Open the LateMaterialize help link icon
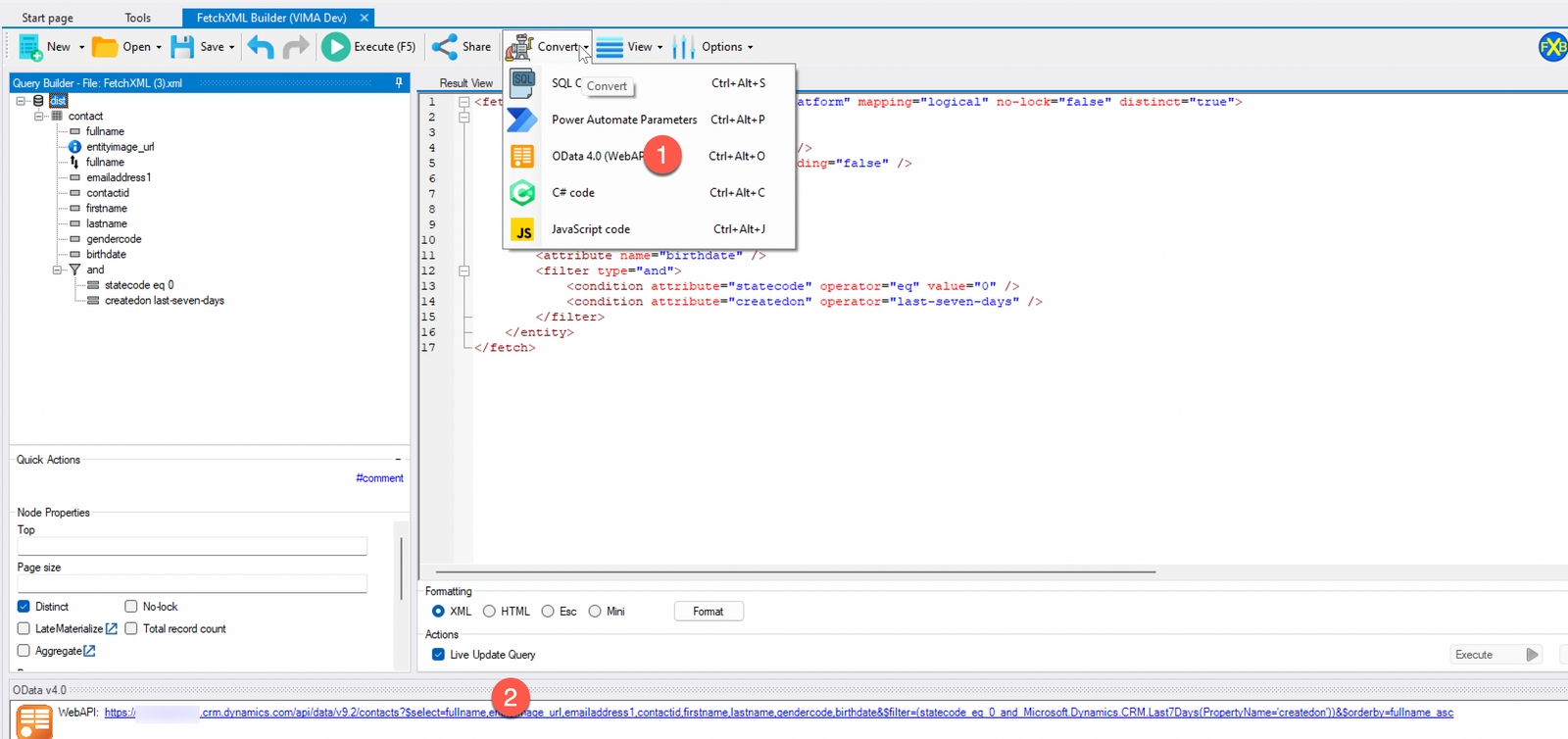Image resolution: width=1568 pixels, height=739 pixels. pyautogui.click(x=112, y=629)
